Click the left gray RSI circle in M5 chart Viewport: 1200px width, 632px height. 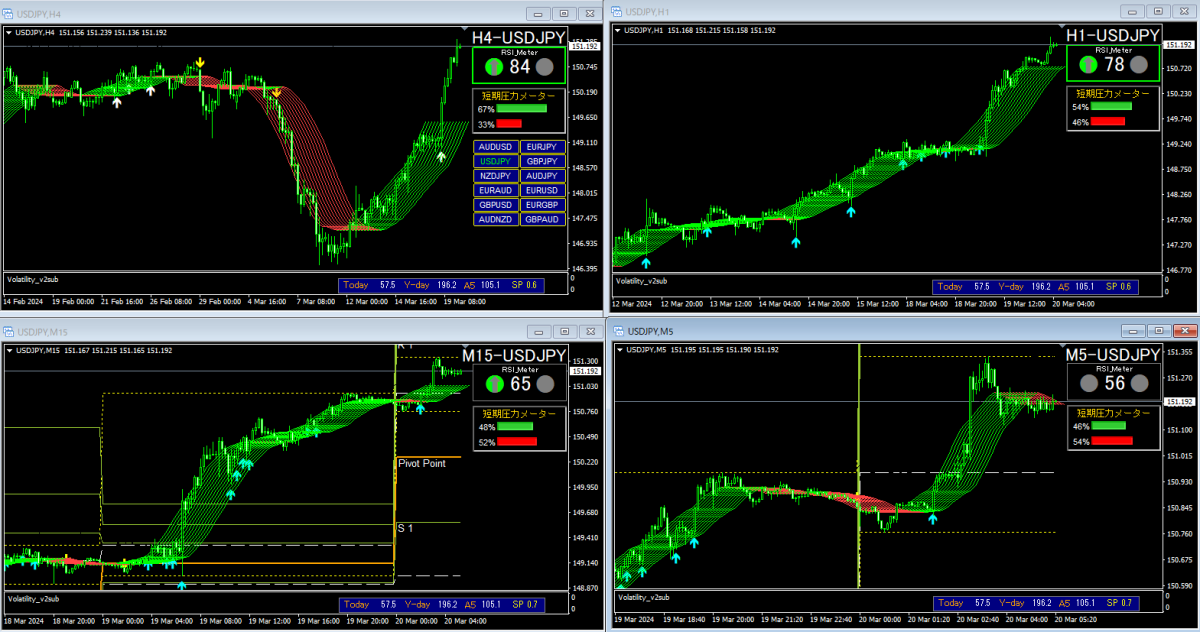coord(1088,383)
